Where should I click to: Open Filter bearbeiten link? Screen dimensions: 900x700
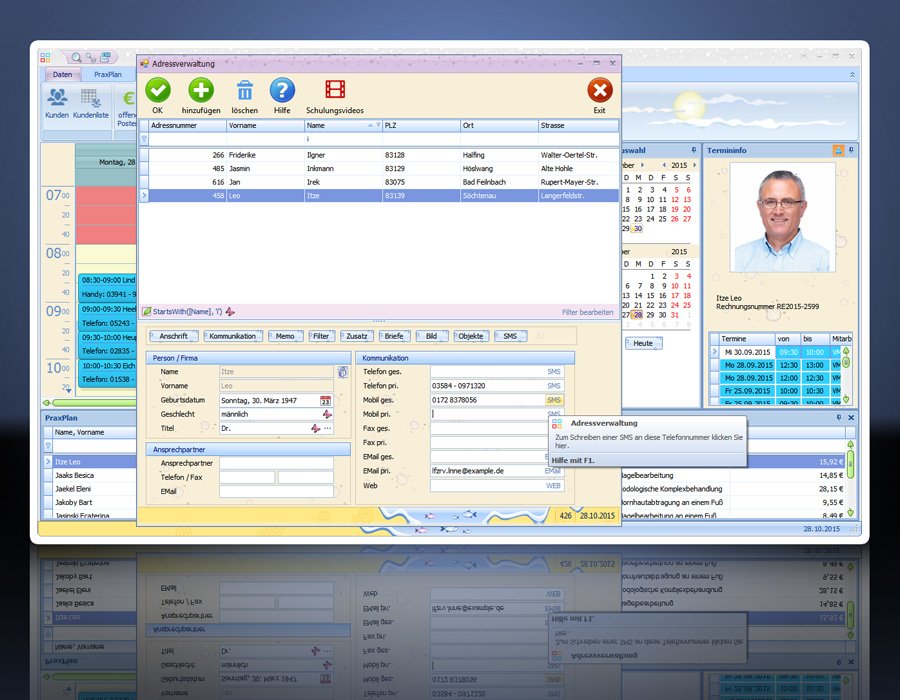pos(588,312)
